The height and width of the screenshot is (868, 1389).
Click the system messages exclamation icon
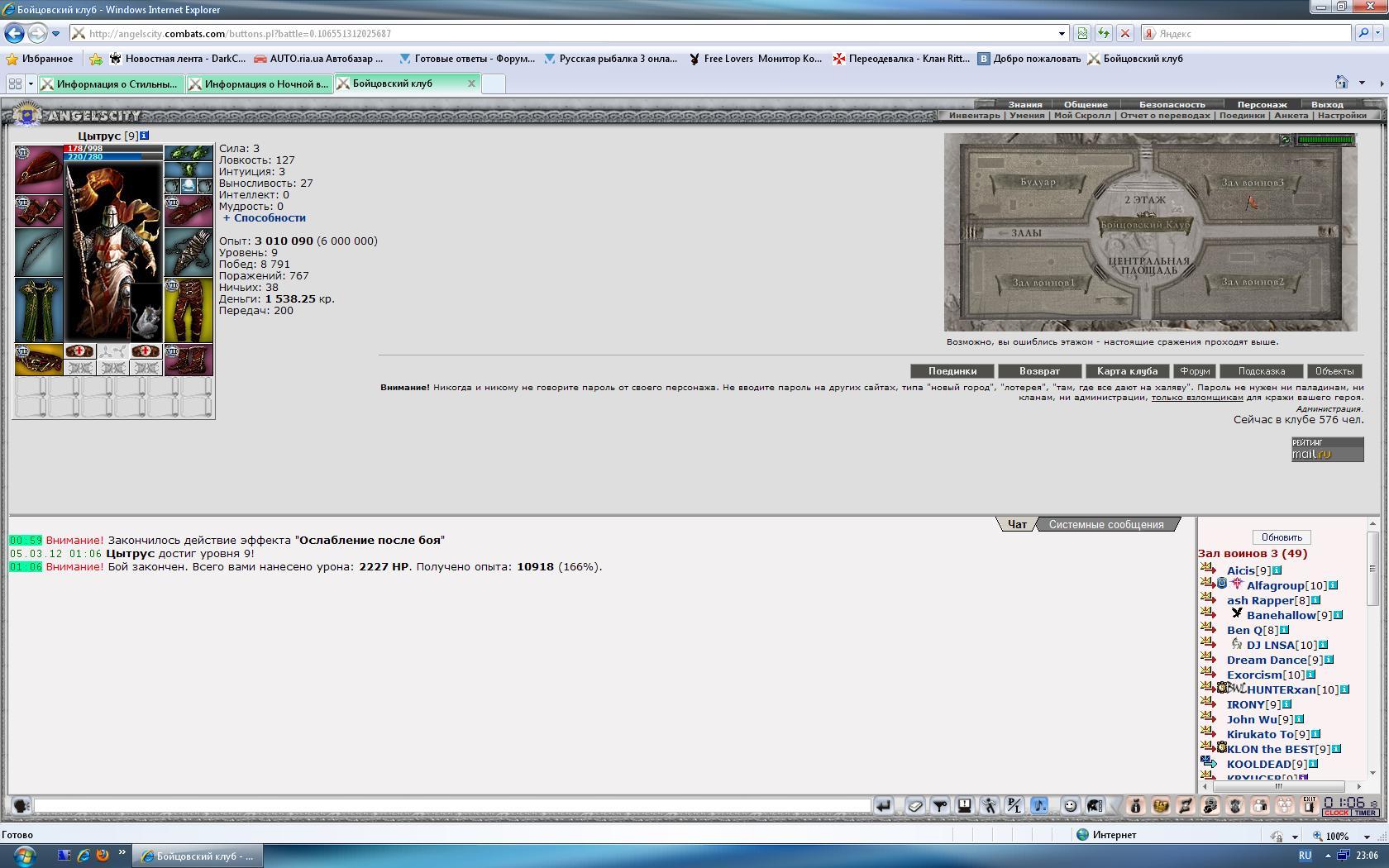(x=965, y=805)
